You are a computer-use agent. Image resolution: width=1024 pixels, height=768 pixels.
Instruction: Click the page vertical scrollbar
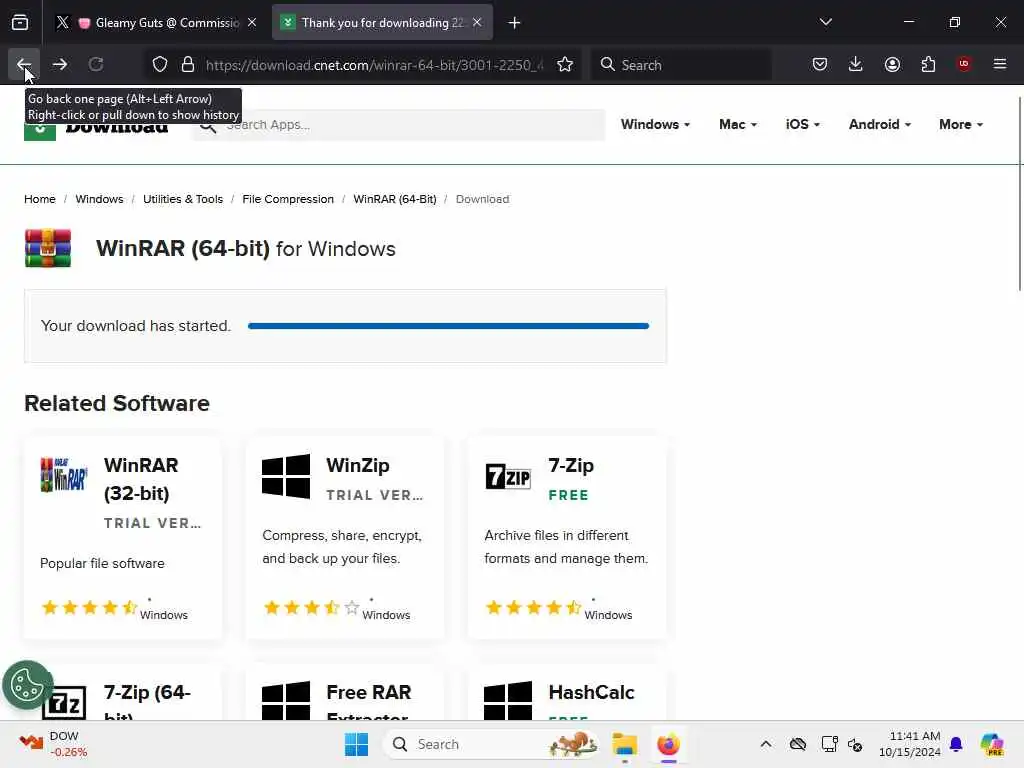[1019, 194]
